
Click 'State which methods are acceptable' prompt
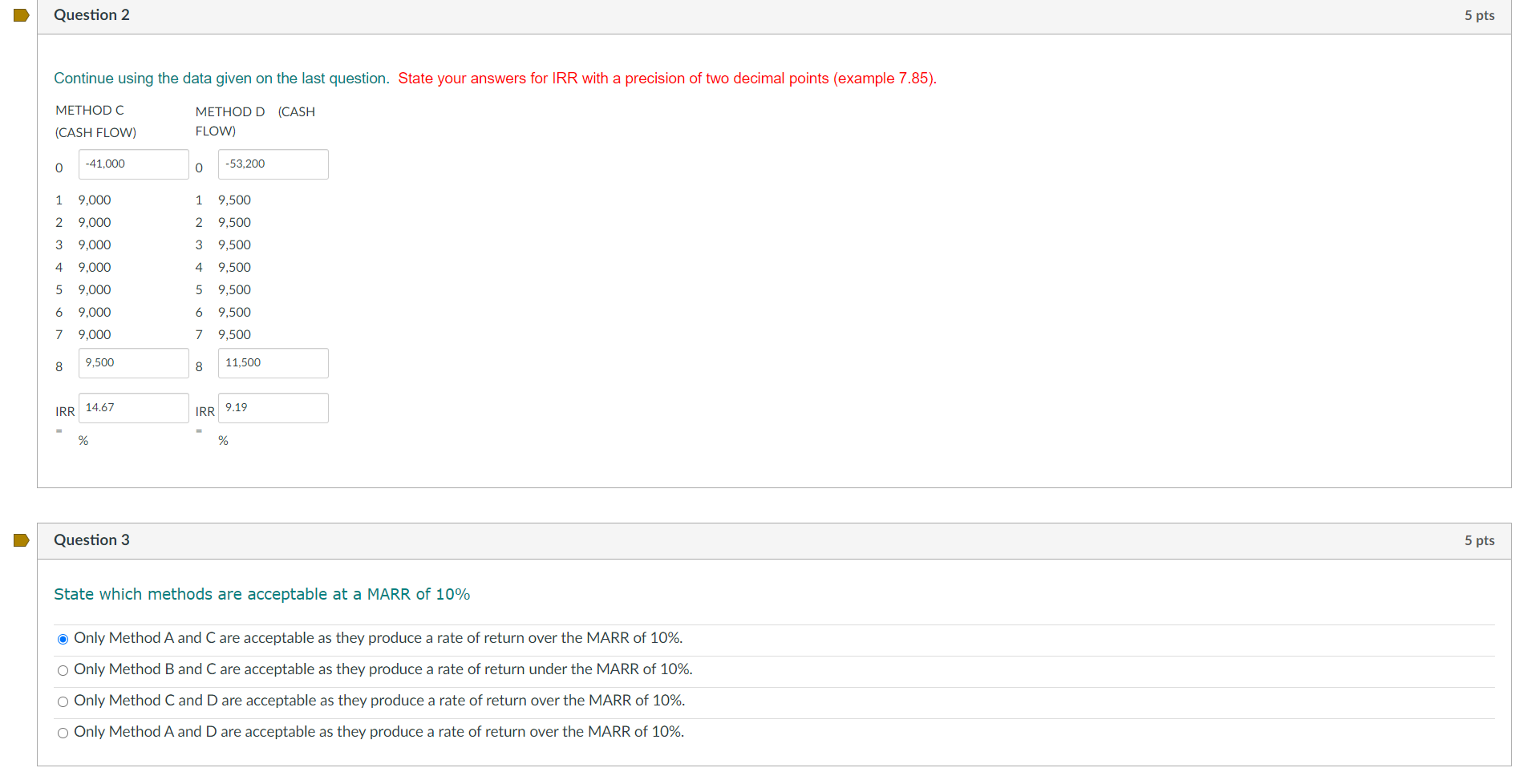(x=261, y=594)
